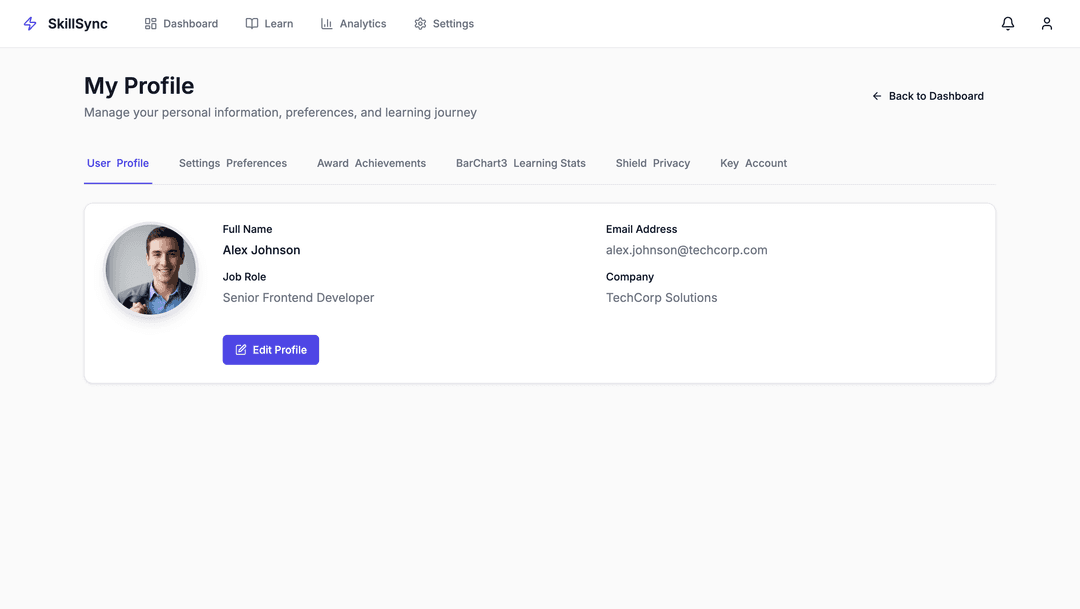Click the Back to Dashboard arrow link
This screenshot has height=609, width=1080.
[928, 96]
